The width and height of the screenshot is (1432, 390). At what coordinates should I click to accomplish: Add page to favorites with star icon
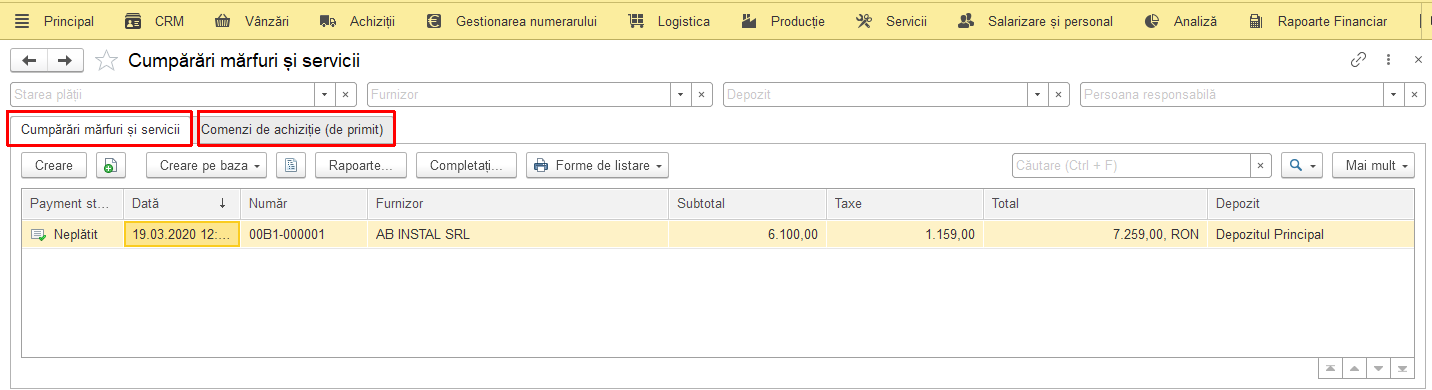[106, 61]
